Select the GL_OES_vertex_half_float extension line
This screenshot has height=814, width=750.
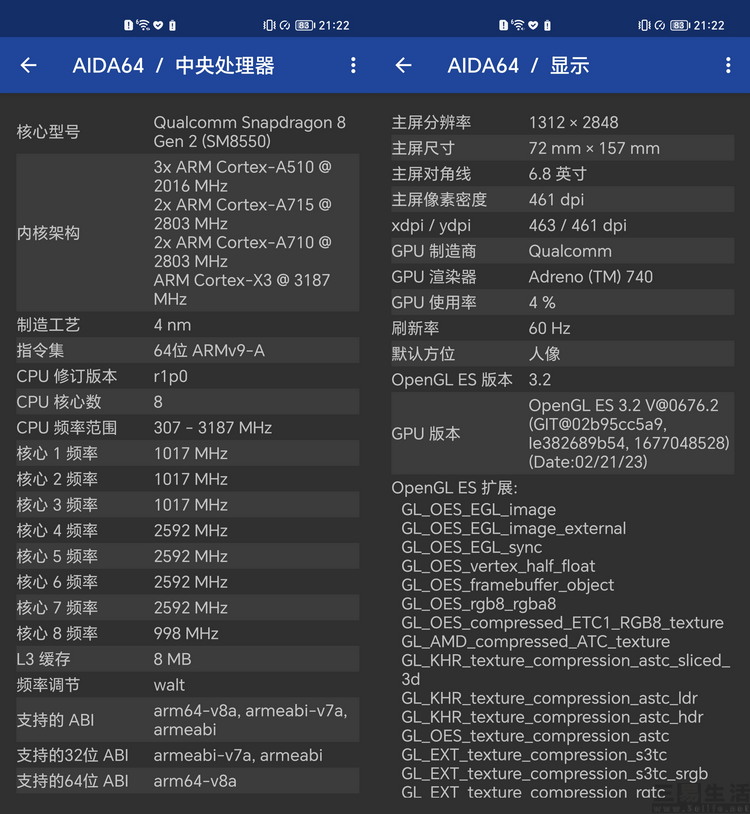tap(498, 566)
